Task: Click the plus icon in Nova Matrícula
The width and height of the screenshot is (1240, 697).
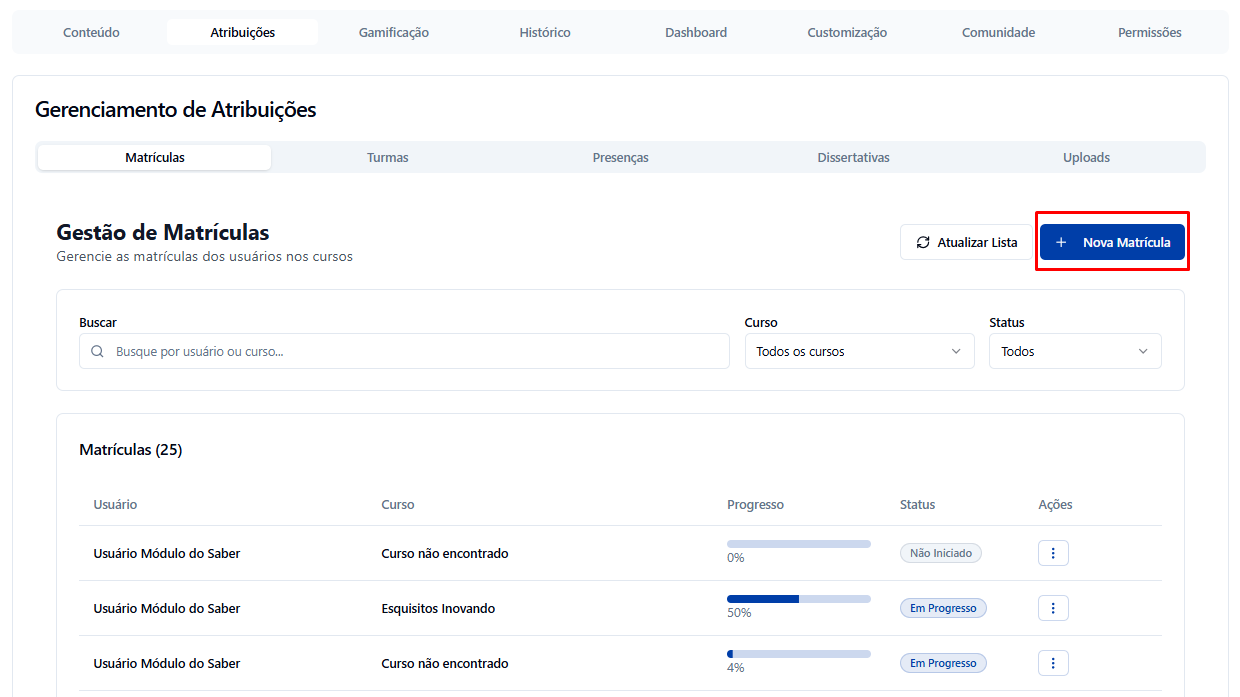Action: point(1061,242)
